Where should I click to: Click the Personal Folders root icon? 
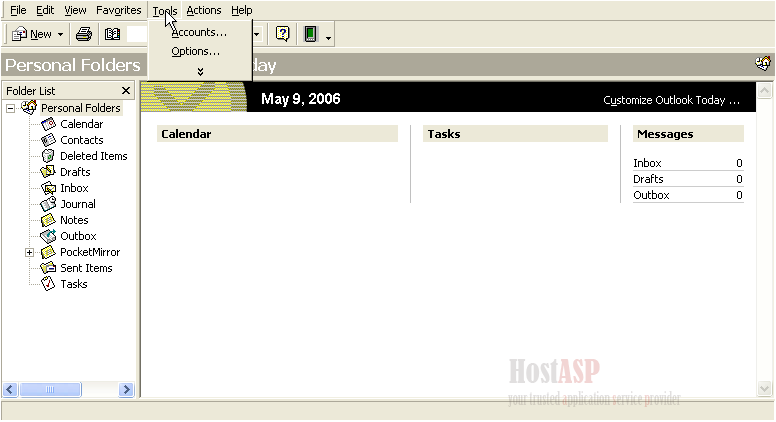click(x=29, y=107)
